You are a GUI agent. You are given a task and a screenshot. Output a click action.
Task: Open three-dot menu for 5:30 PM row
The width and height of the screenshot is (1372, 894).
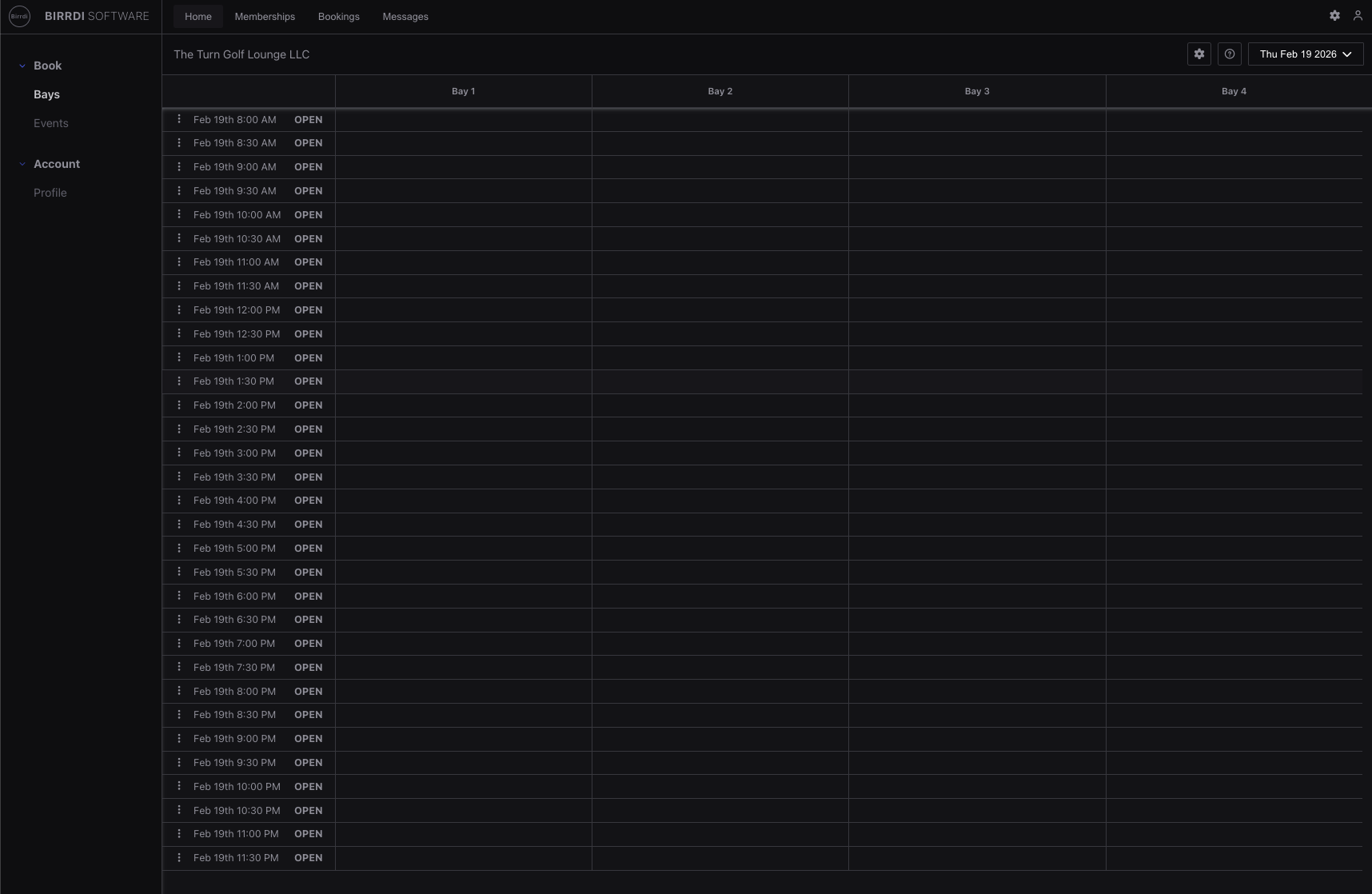click(179, 572)
